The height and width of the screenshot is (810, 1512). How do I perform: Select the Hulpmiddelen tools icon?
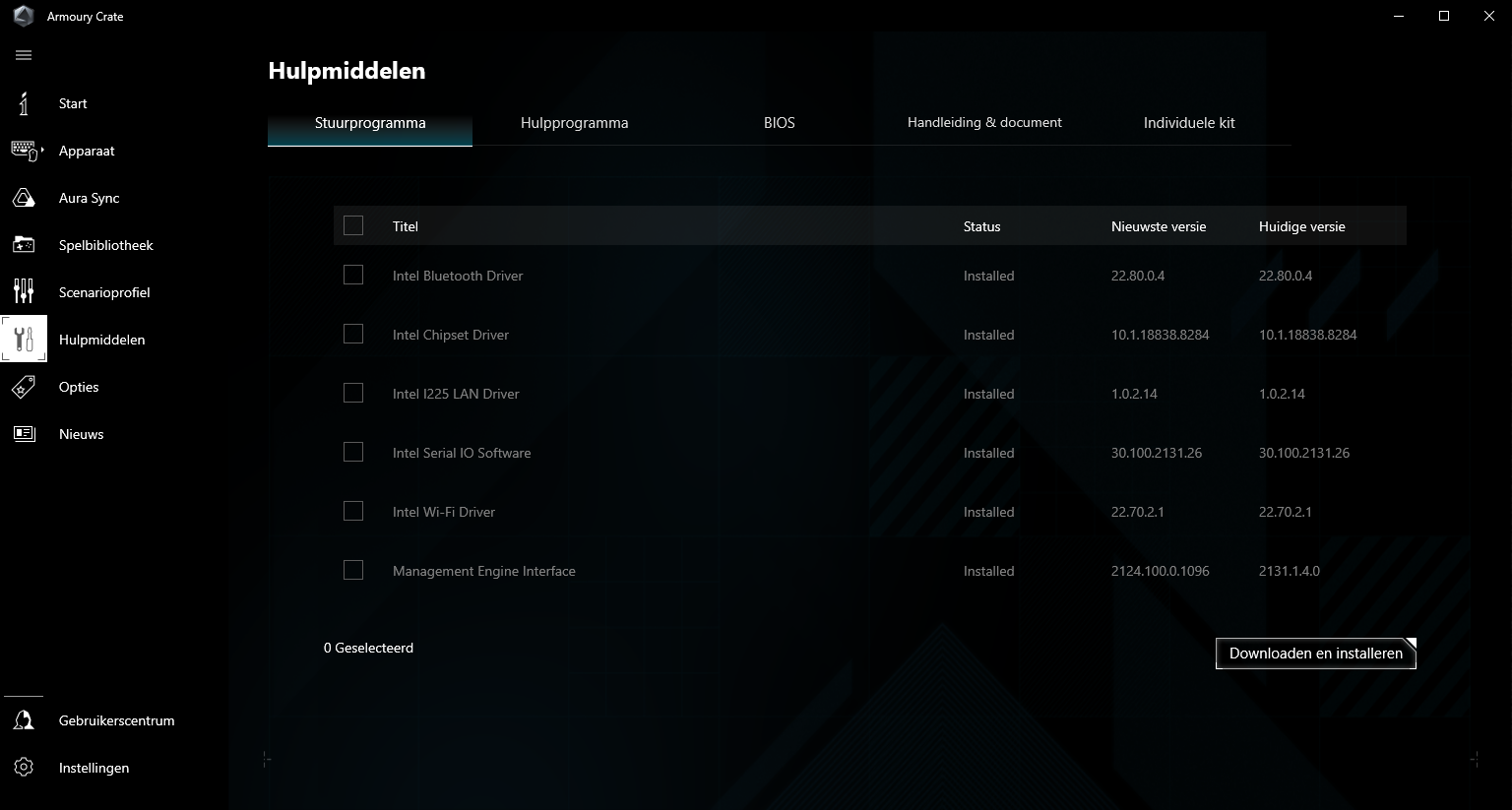[x=24, y=340]
